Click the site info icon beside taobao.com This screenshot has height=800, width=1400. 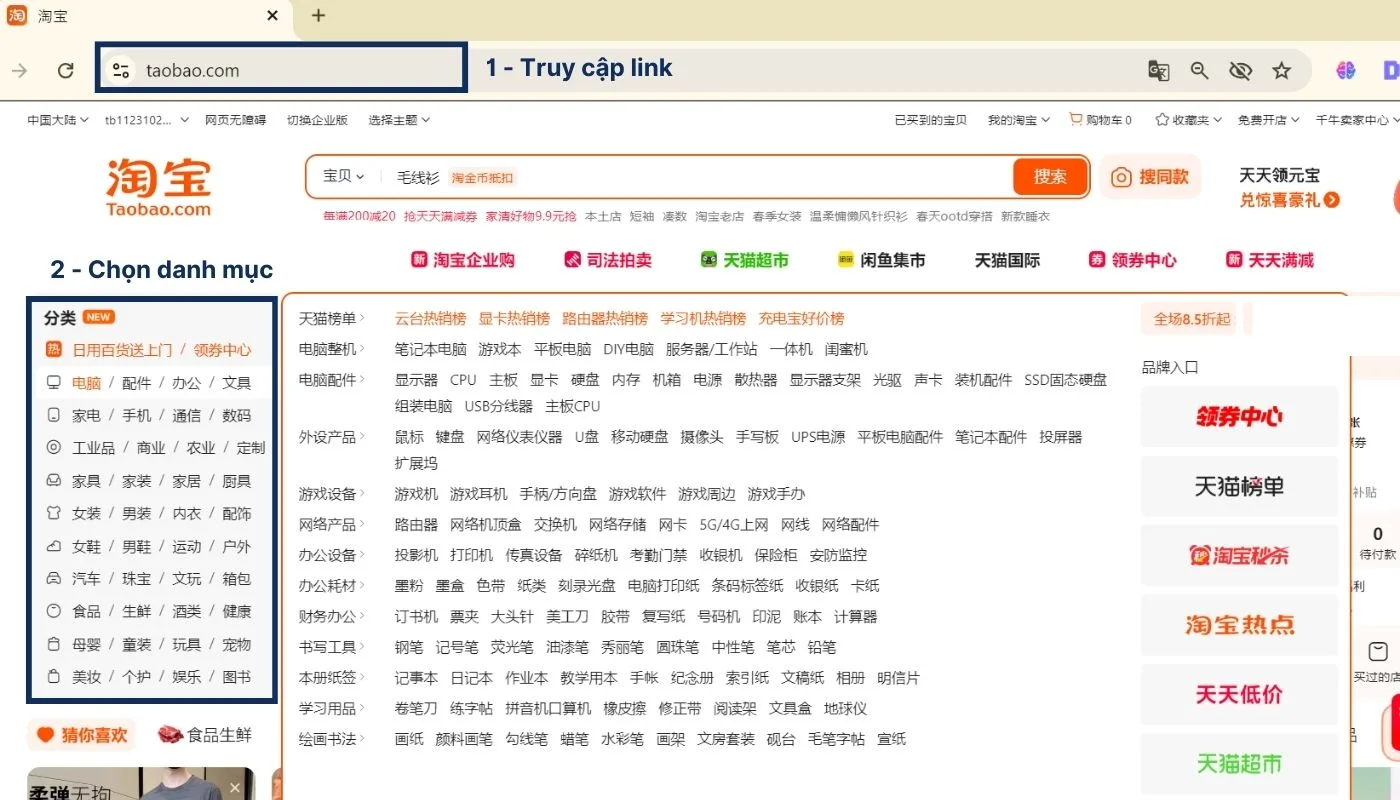click(121, 70)
